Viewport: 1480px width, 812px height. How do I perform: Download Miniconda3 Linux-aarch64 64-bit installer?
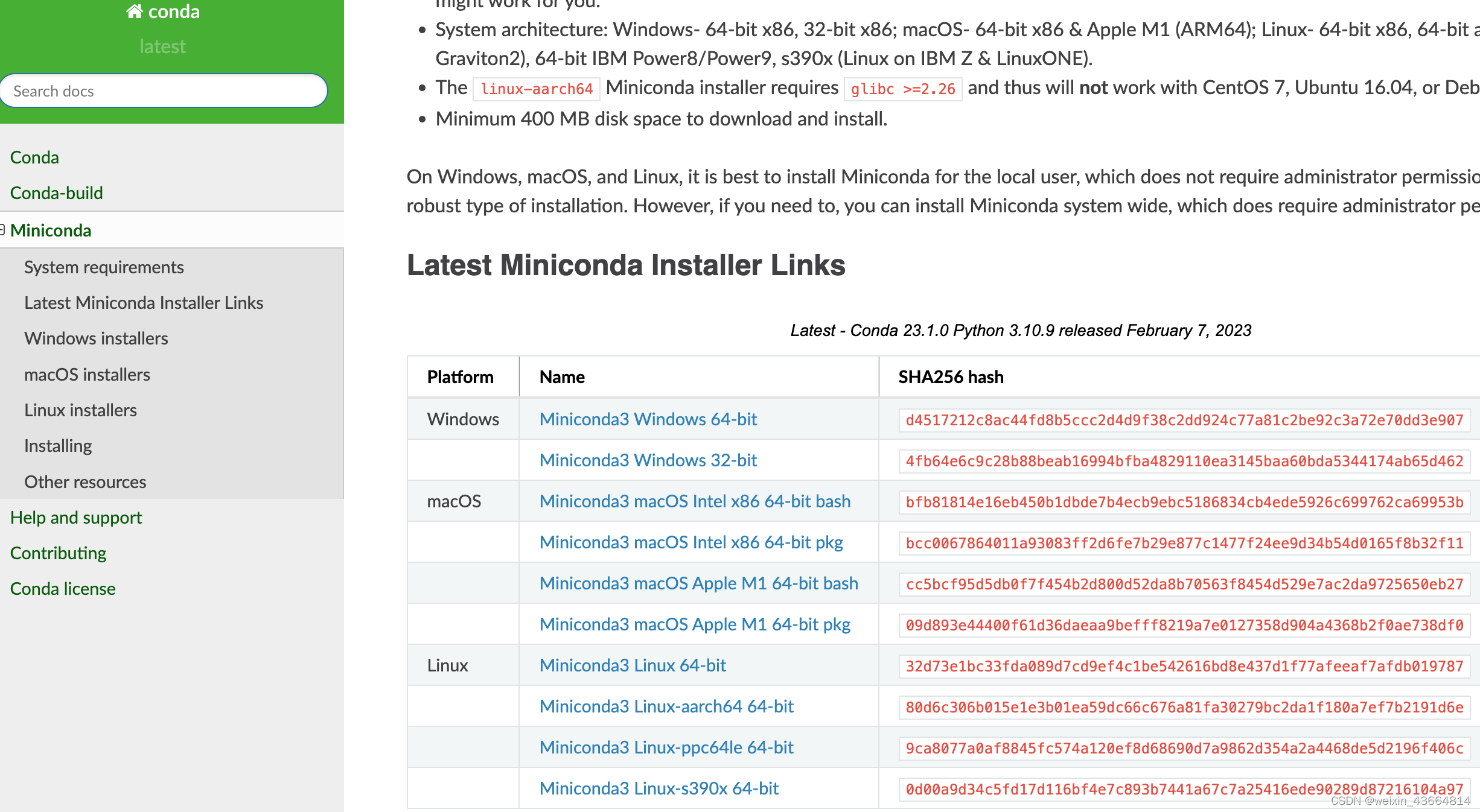click(x=666, y=706)
